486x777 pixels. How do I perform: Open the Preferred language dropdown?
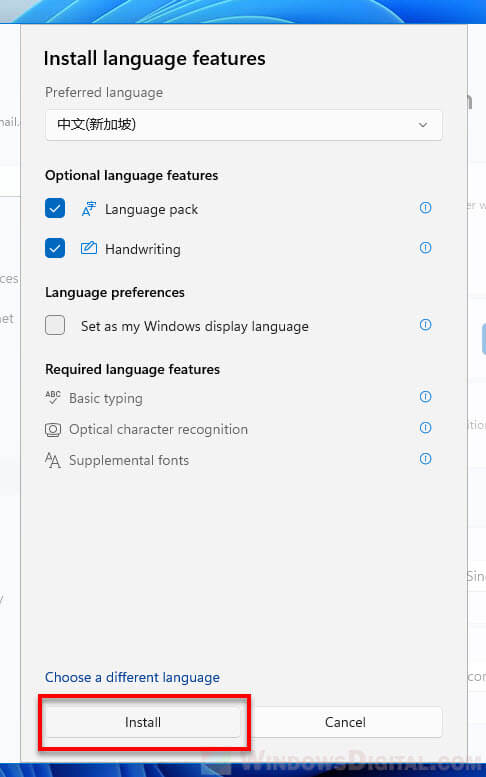point(243,124)
